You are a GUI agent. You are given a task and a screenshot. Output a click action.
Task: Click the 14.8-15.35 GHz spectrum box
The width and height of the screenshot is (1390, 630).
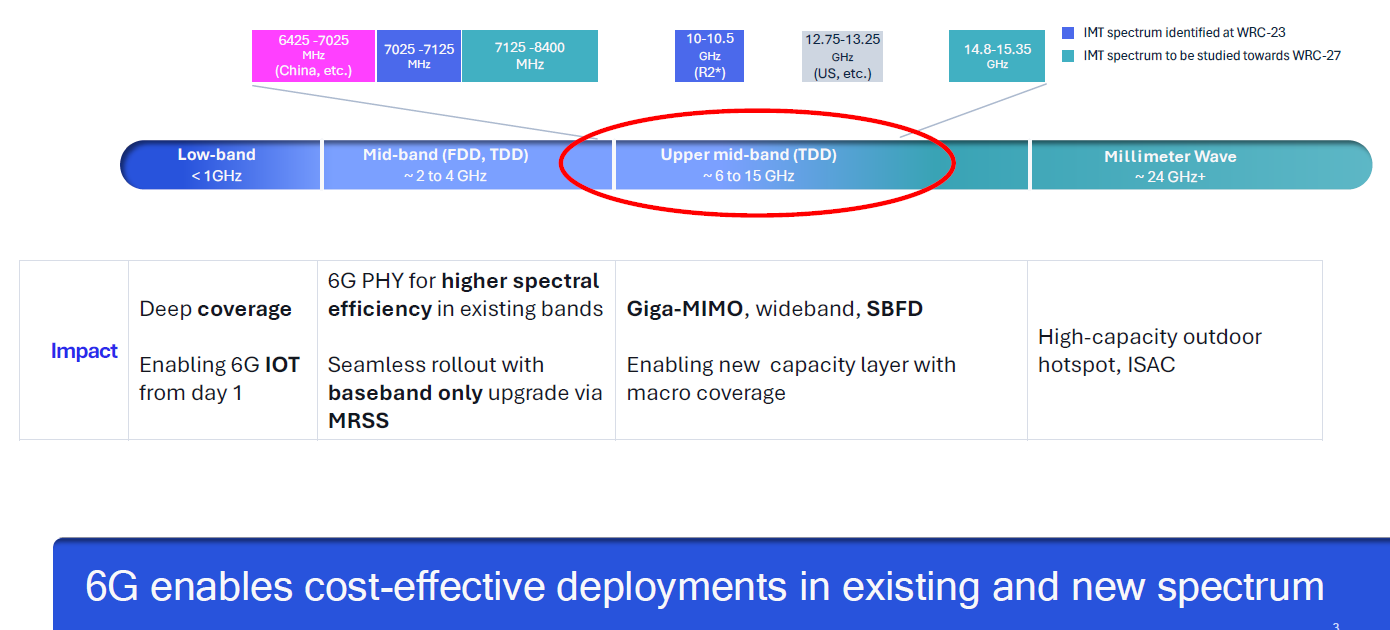[x=997, y=56]
